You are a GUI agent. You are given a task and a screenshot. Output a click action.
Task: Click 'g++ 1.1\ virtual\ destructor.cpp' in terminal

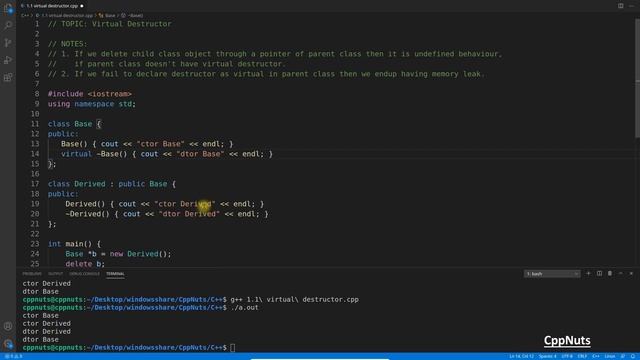294,300
